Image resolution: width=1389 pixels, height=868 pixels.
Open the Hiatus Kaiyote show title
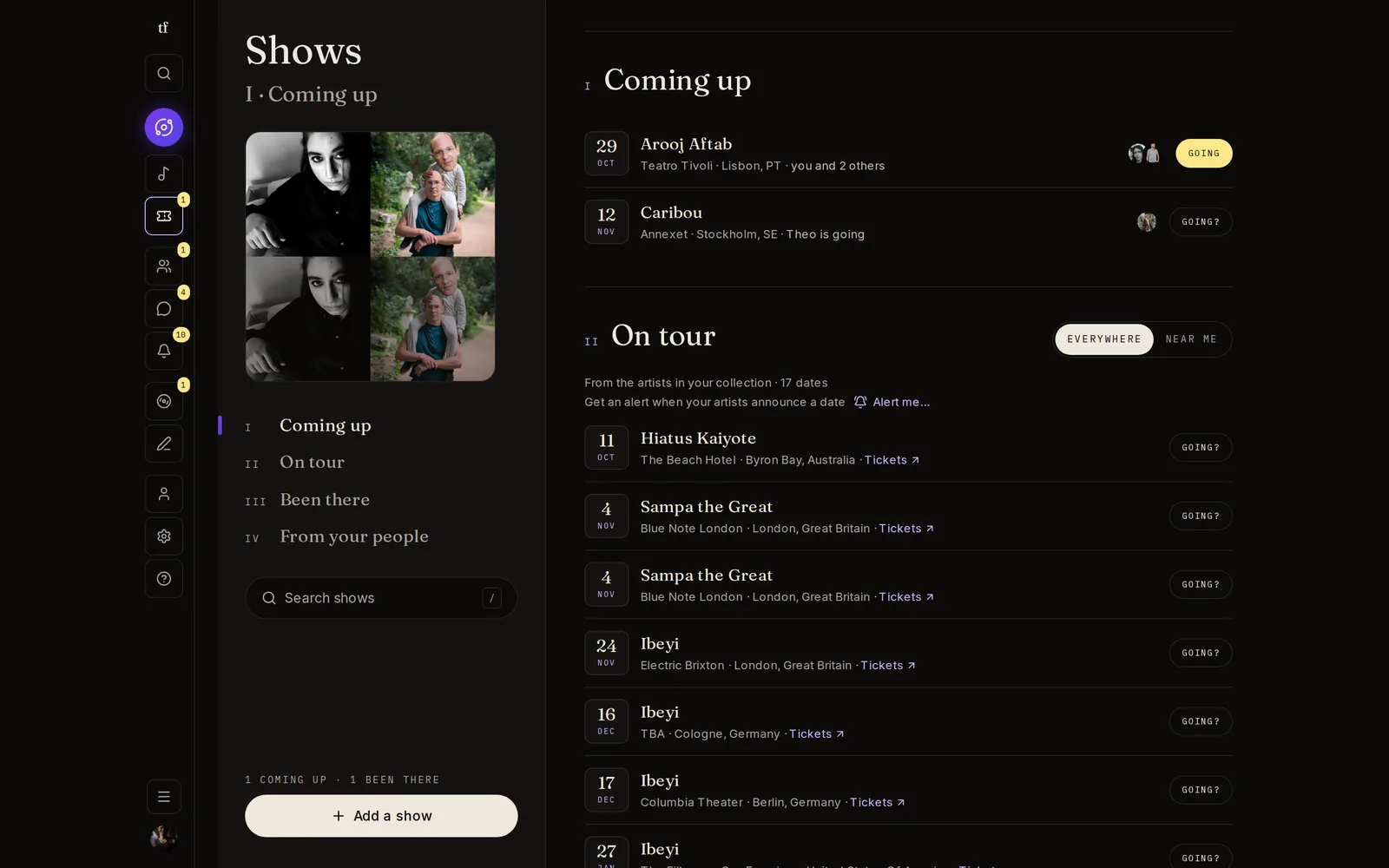698,438
